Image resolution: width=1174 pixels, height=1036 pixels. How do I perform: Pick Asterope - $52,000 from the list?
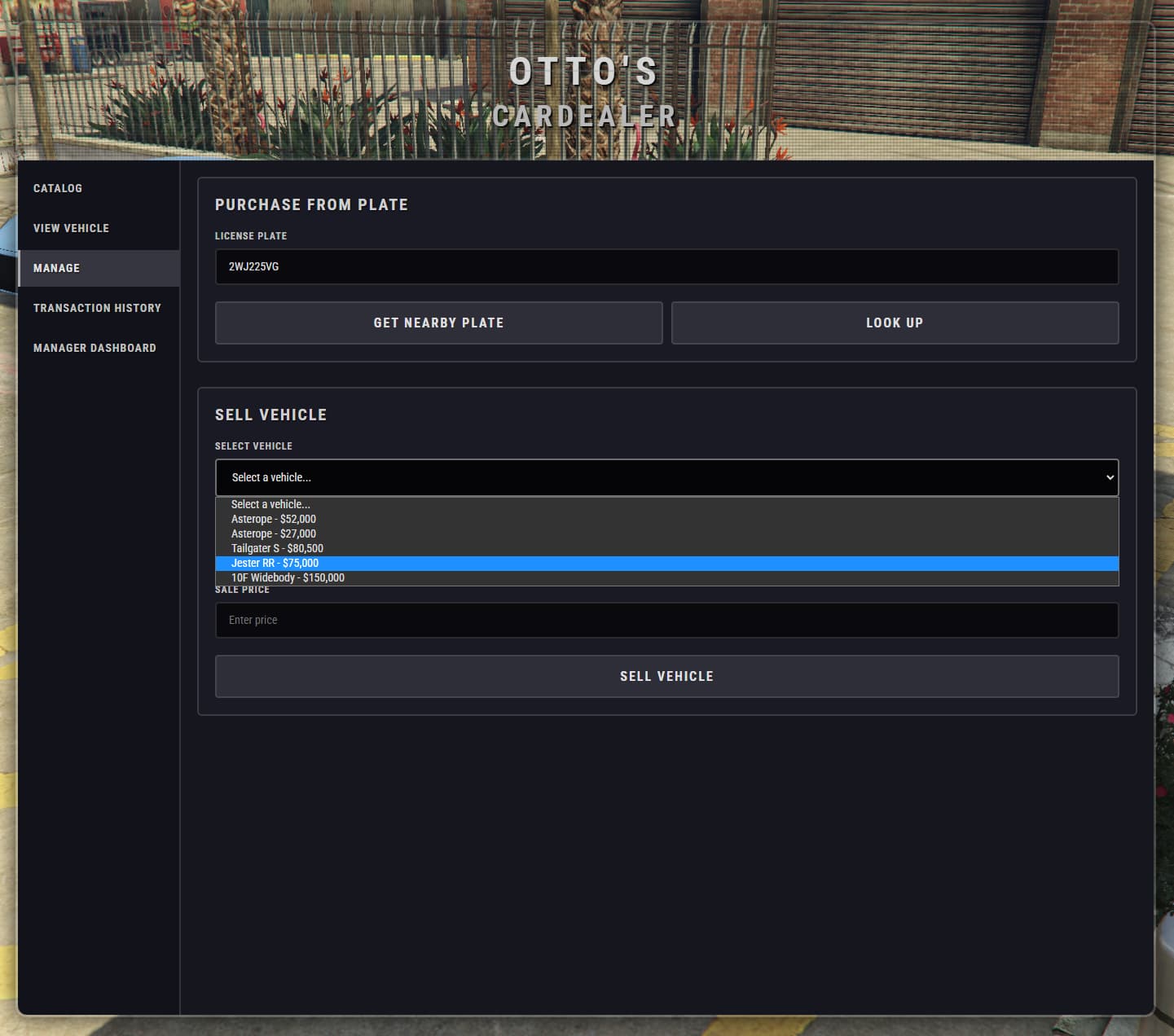pos(274,519)
